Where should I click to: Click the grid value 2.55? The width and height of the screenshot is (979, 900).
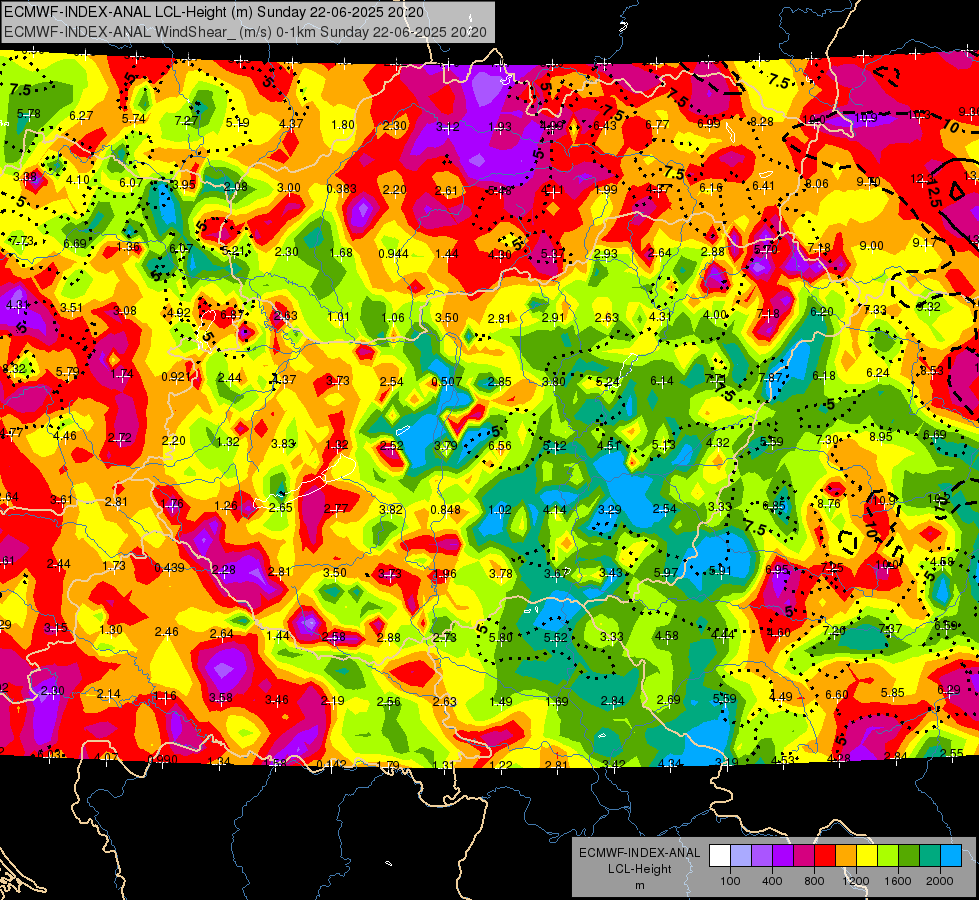point(952,753)
